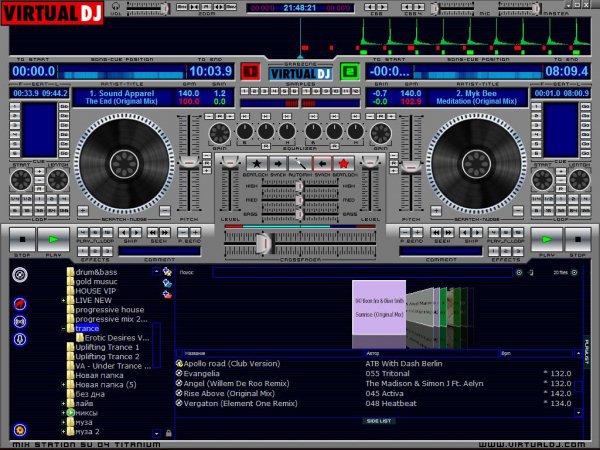Seek backward on the right deck
The width and height of the screenshot is (600, 450).
pos(436,232)
